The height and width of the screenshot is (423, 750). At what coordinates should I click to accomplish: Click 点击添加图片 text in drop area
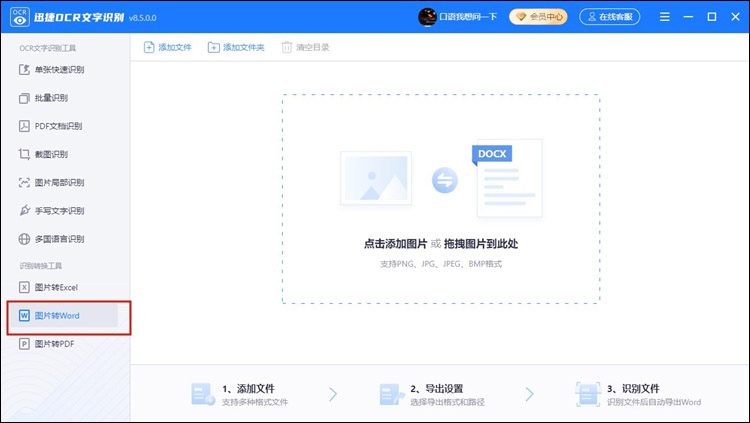point(395,244)
